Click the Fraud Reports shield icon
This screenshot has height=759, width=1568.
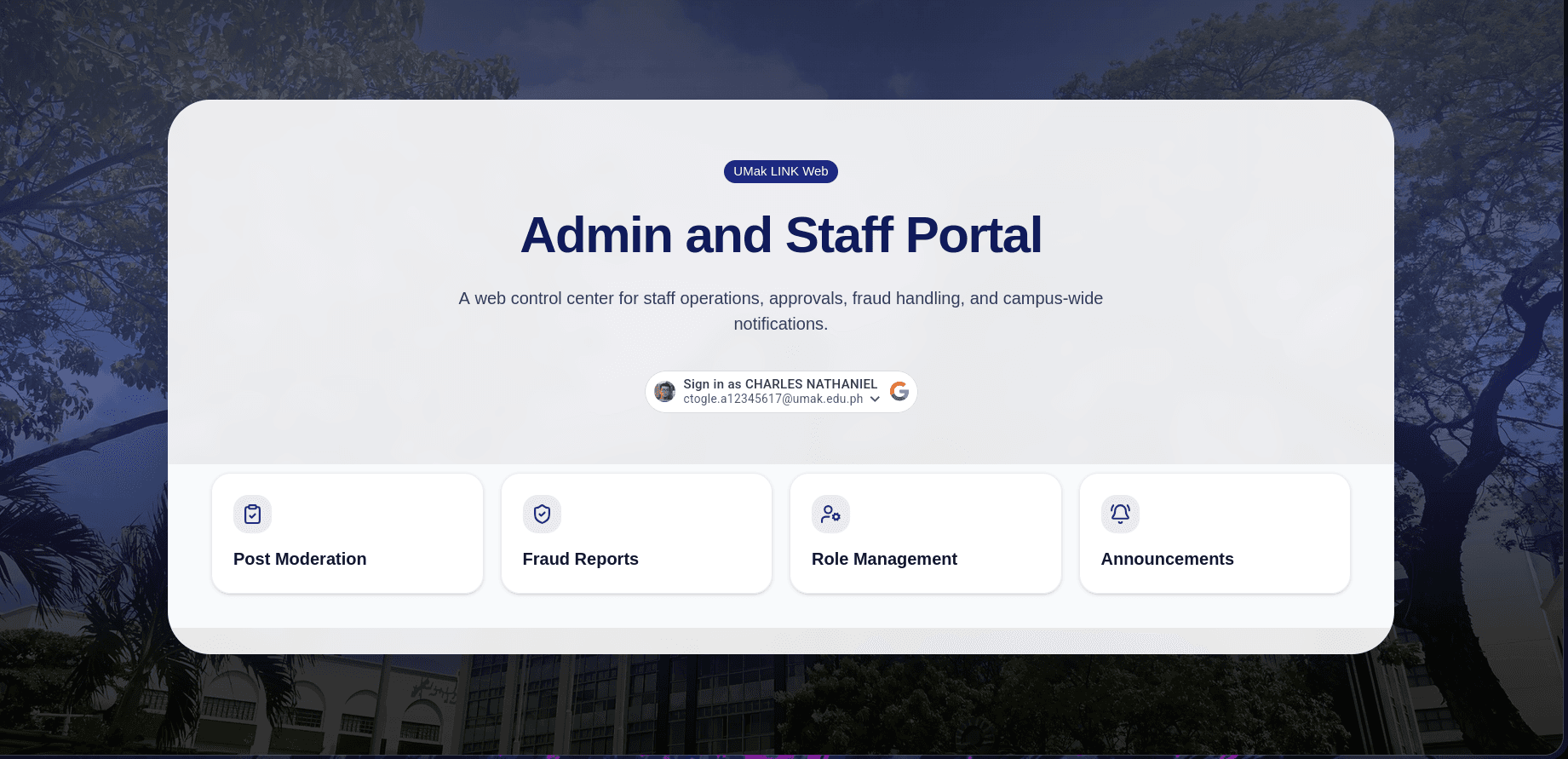click(542, 514)
